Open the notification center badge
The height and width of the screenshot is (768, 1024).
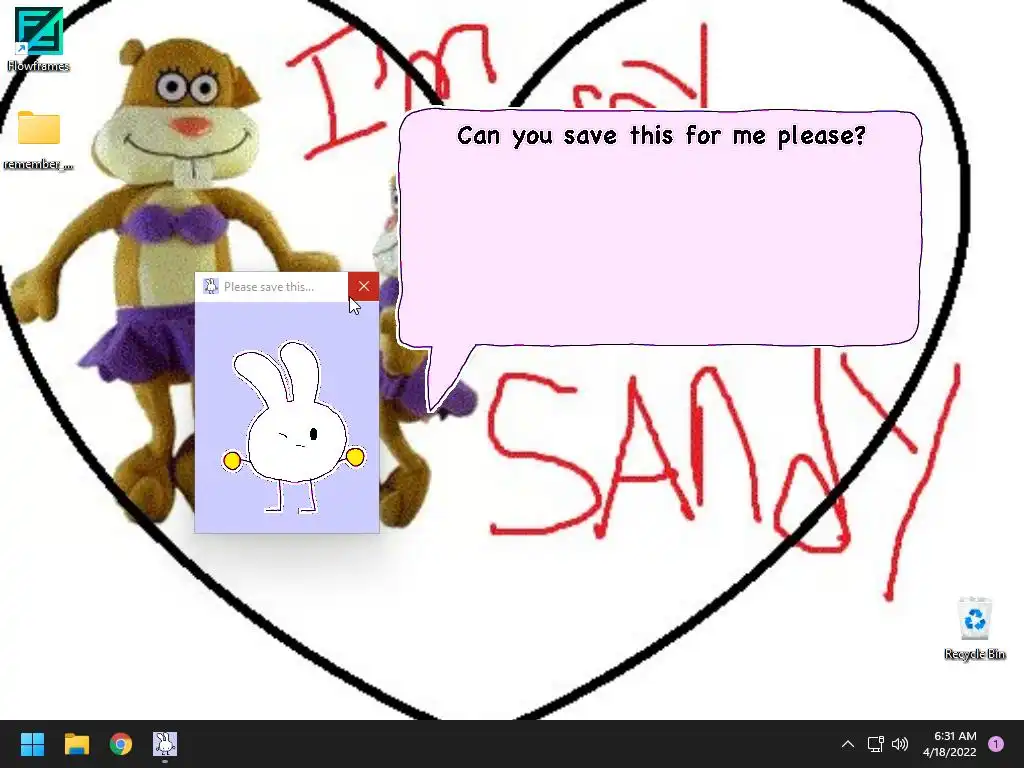996,744
